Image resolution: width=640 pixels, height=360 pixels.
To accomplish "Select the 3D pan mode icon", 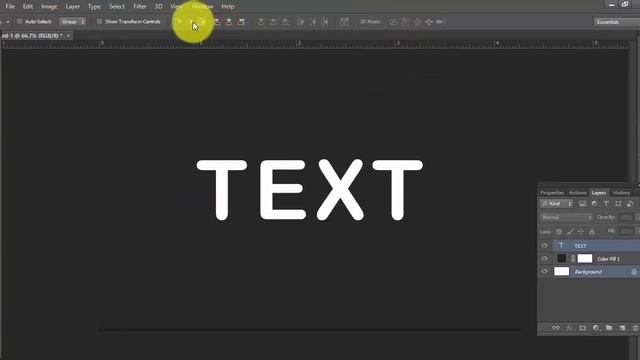I will tap(417, 22).
